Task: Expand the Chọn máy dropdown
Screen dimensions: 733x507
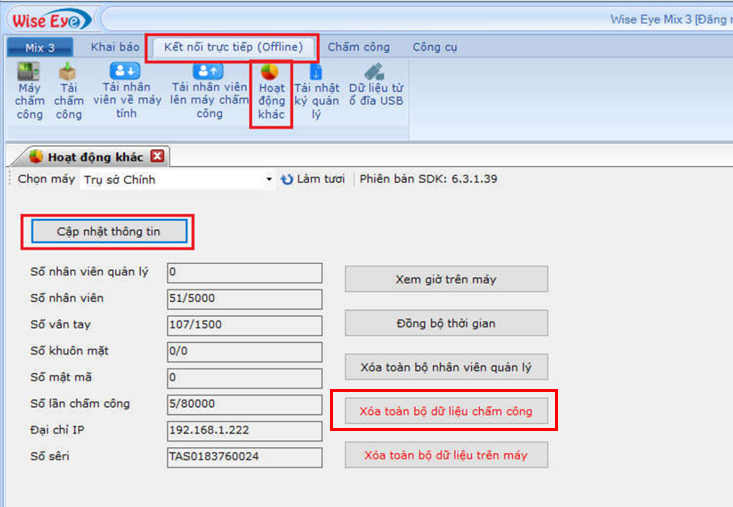Action: (269, 179)
